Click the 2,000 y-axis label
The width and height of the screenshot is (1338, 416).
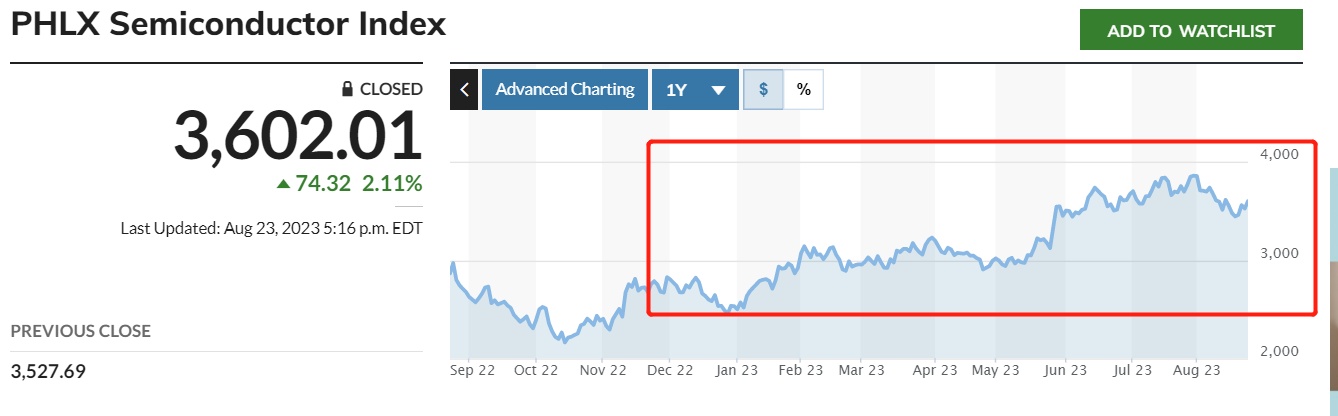point(1276,351)
